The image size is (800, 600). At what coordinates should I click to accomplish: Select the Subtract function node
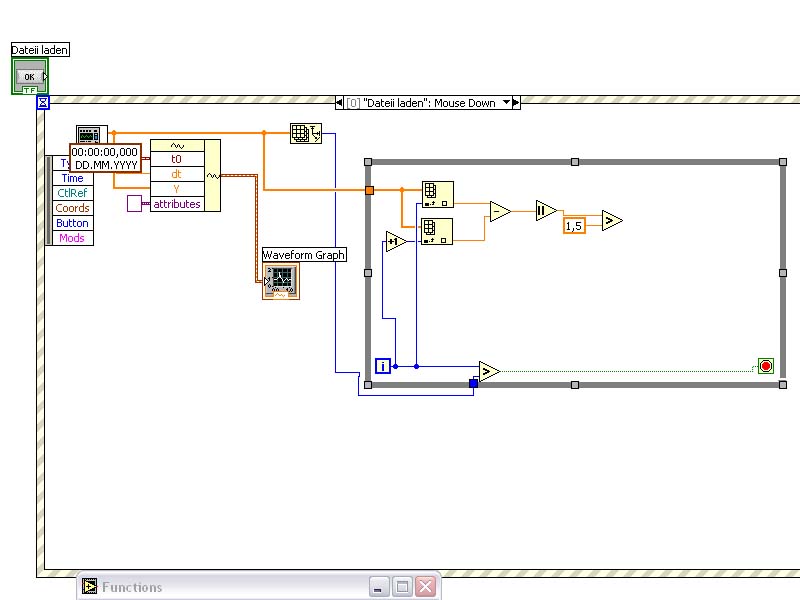(x=499, y=211)
